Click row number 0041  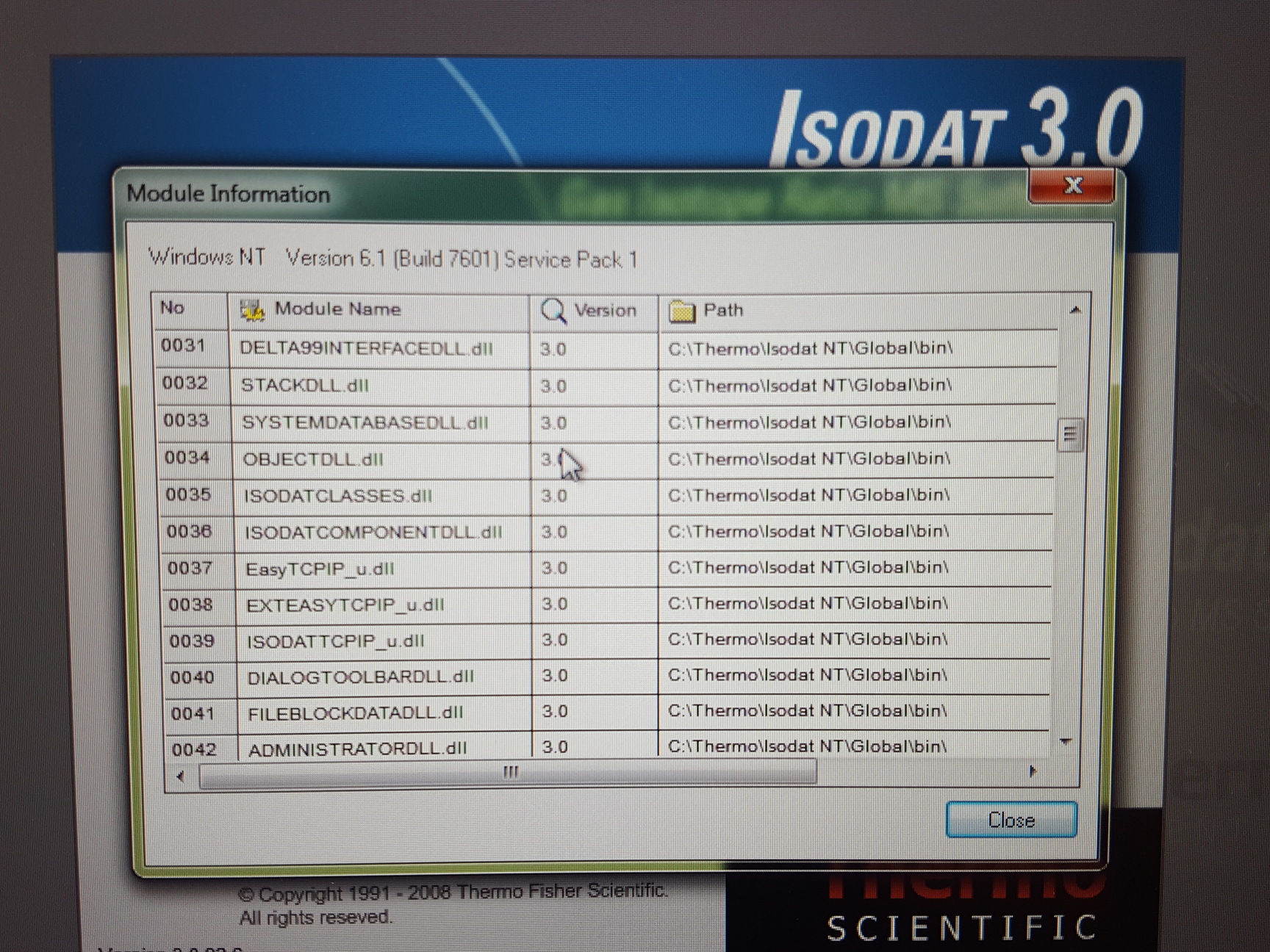pos(193,713)
